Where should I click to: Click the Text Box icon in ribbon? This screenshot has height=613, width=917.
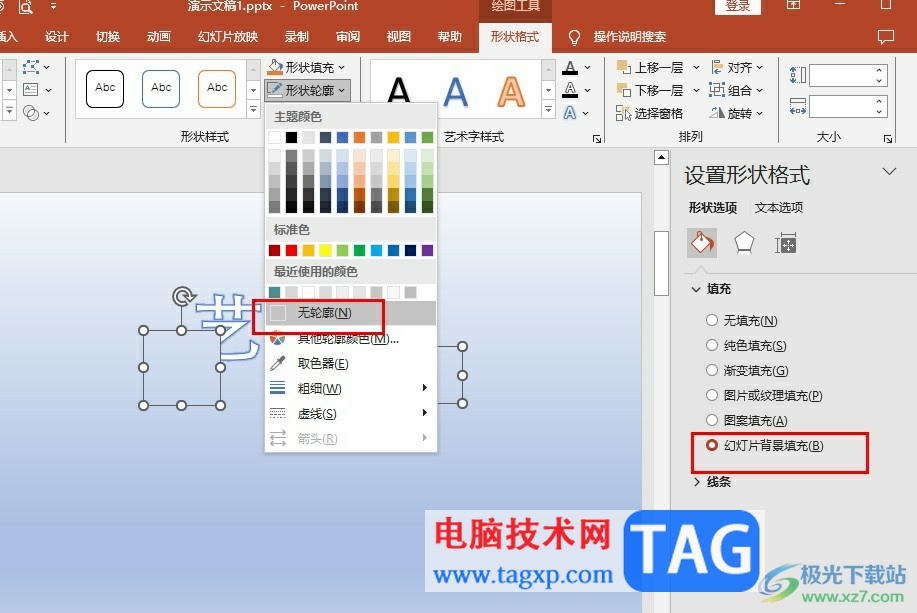30,89
